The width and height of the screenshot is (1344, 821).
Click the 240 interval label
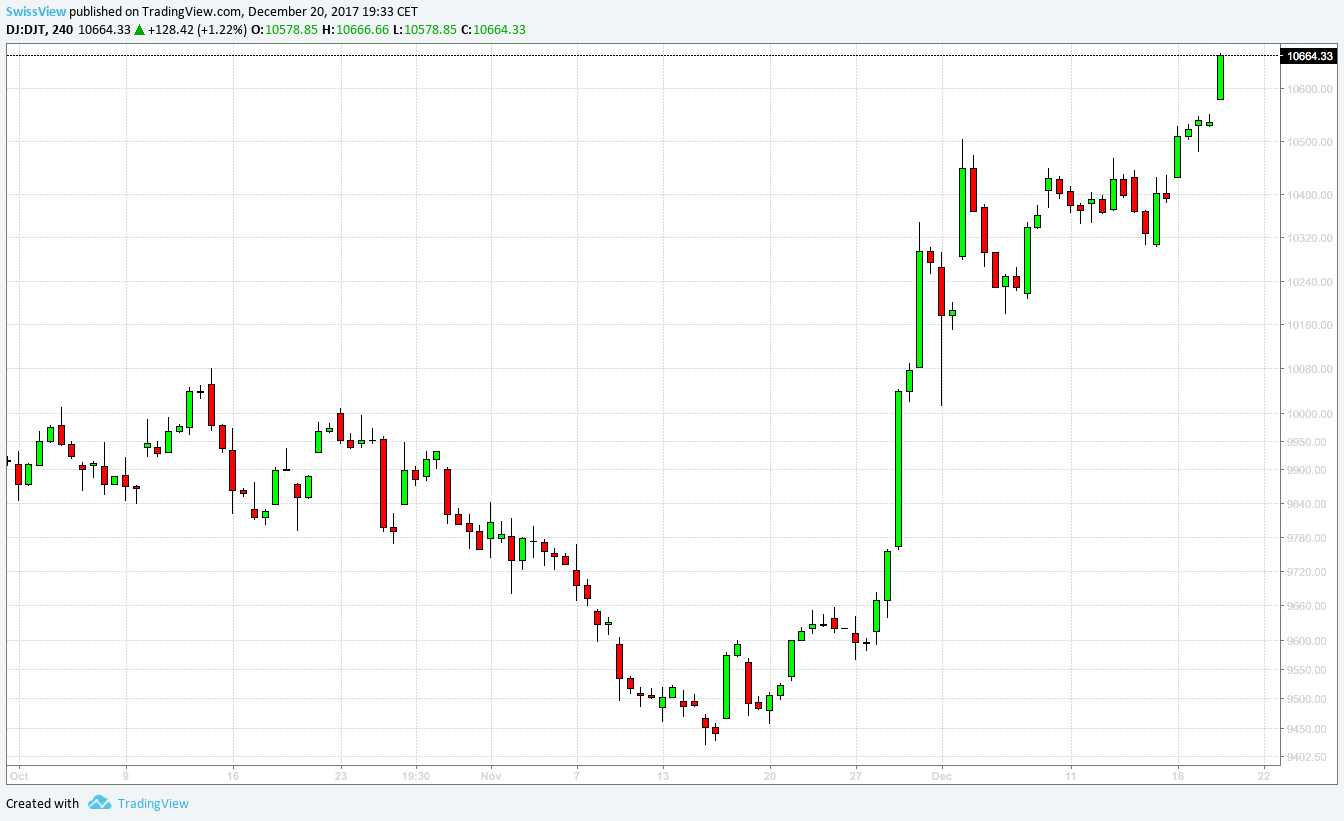point(63,29)
